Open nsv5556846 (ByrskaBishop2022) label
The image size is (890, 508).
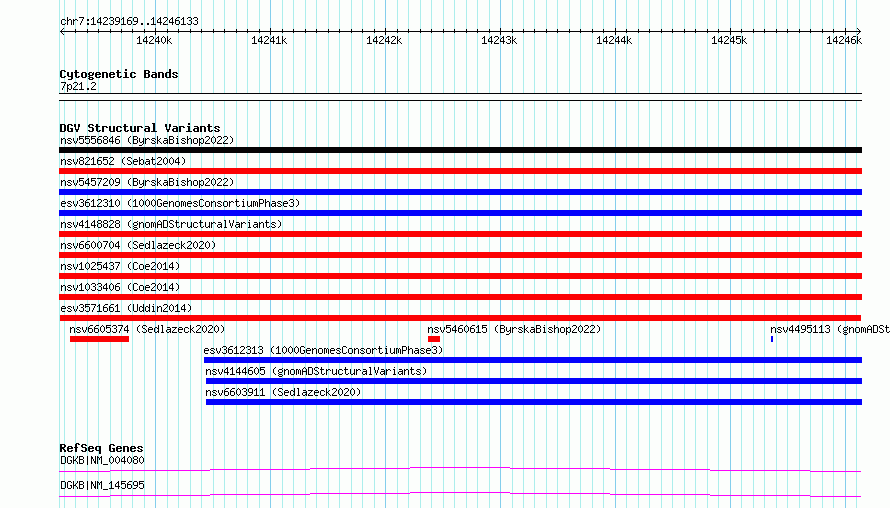(x=147, y=140)
